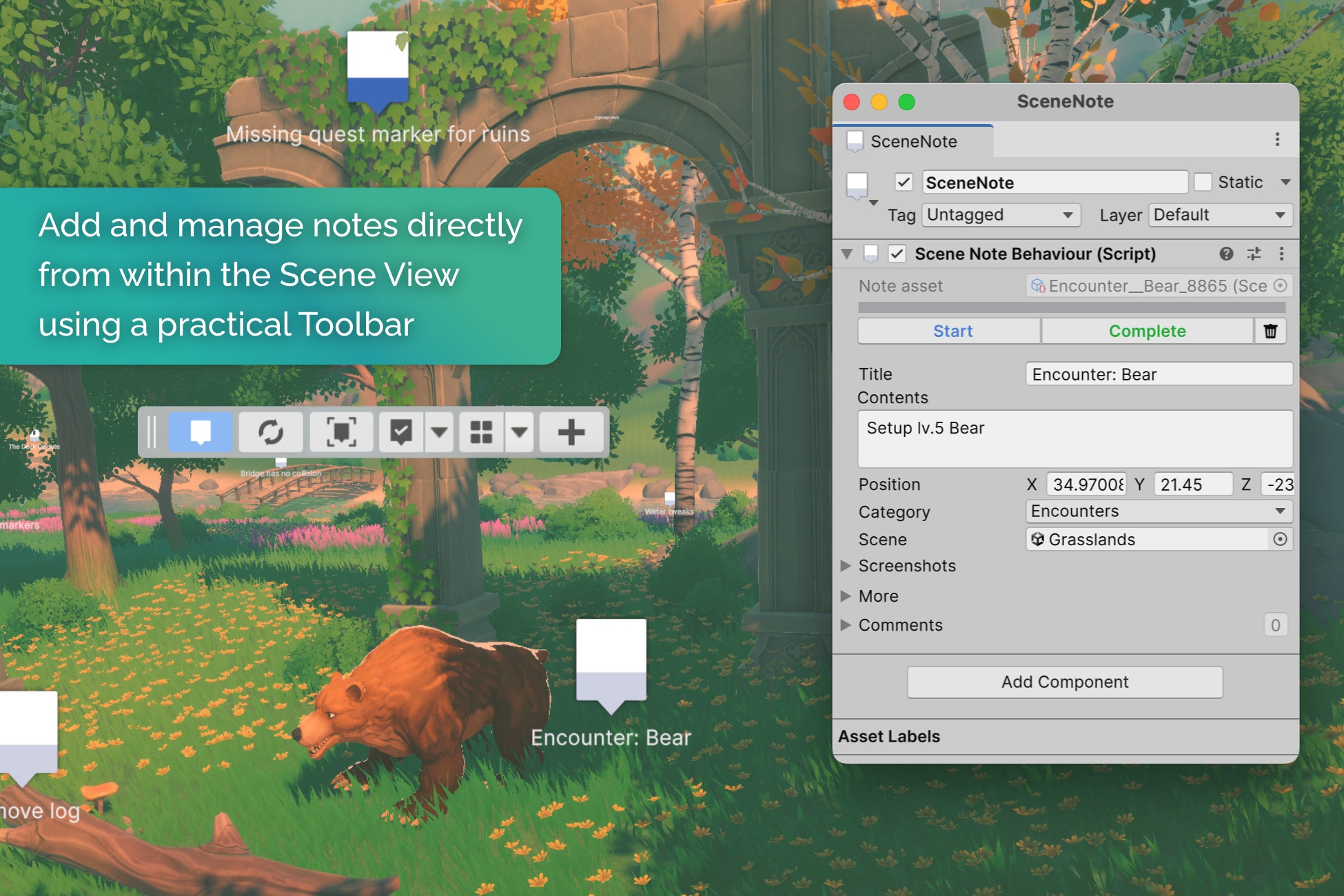Click the frame selection toolbar icon
Screen dimensions: 1344x896
tap(341, 432)
